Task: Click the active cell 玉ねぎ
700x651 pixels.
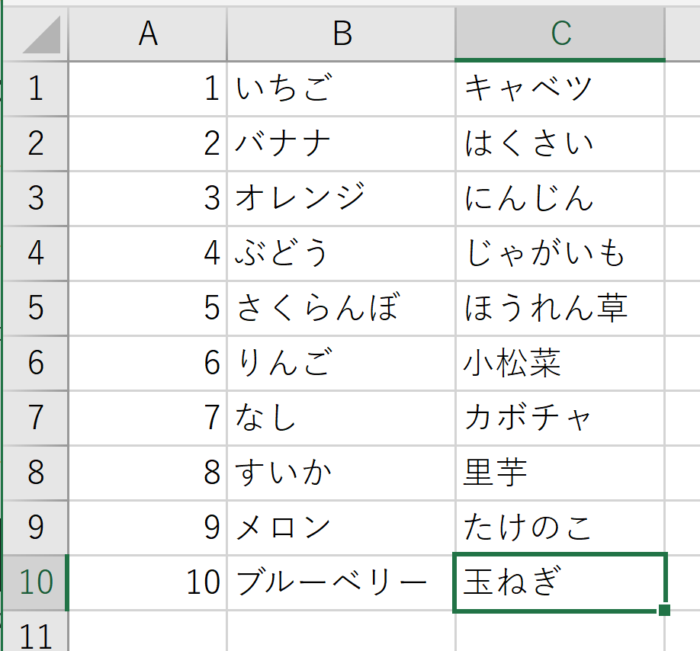Action: [560, 581]
